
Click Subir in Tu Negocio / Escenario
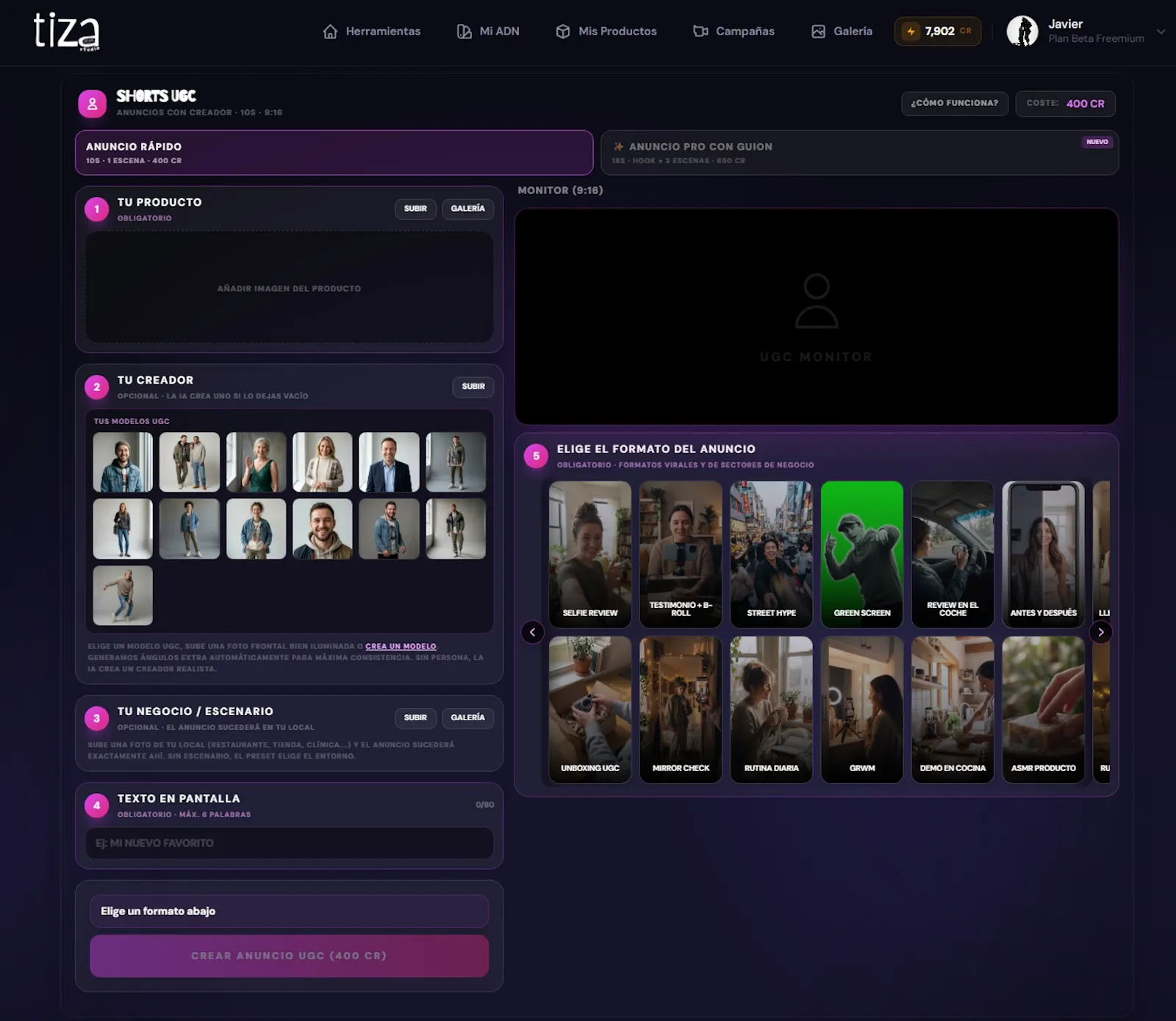pyautogui.click(x=415, y=718)
